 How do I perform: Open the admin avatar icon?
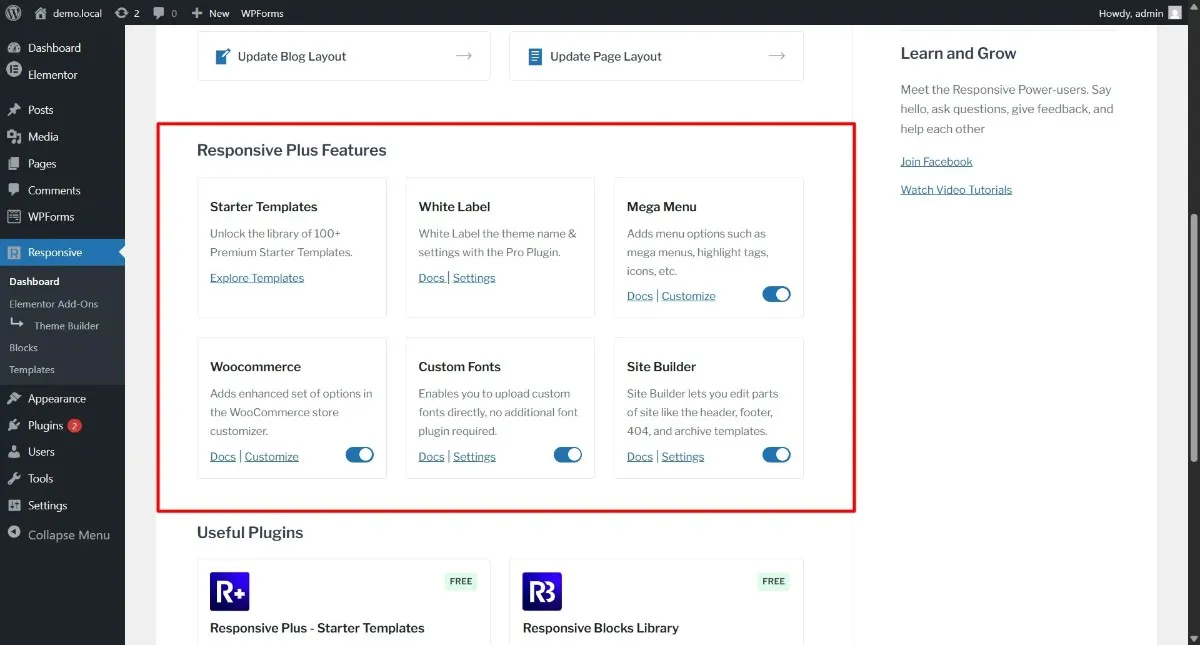tap(1174, 13)
